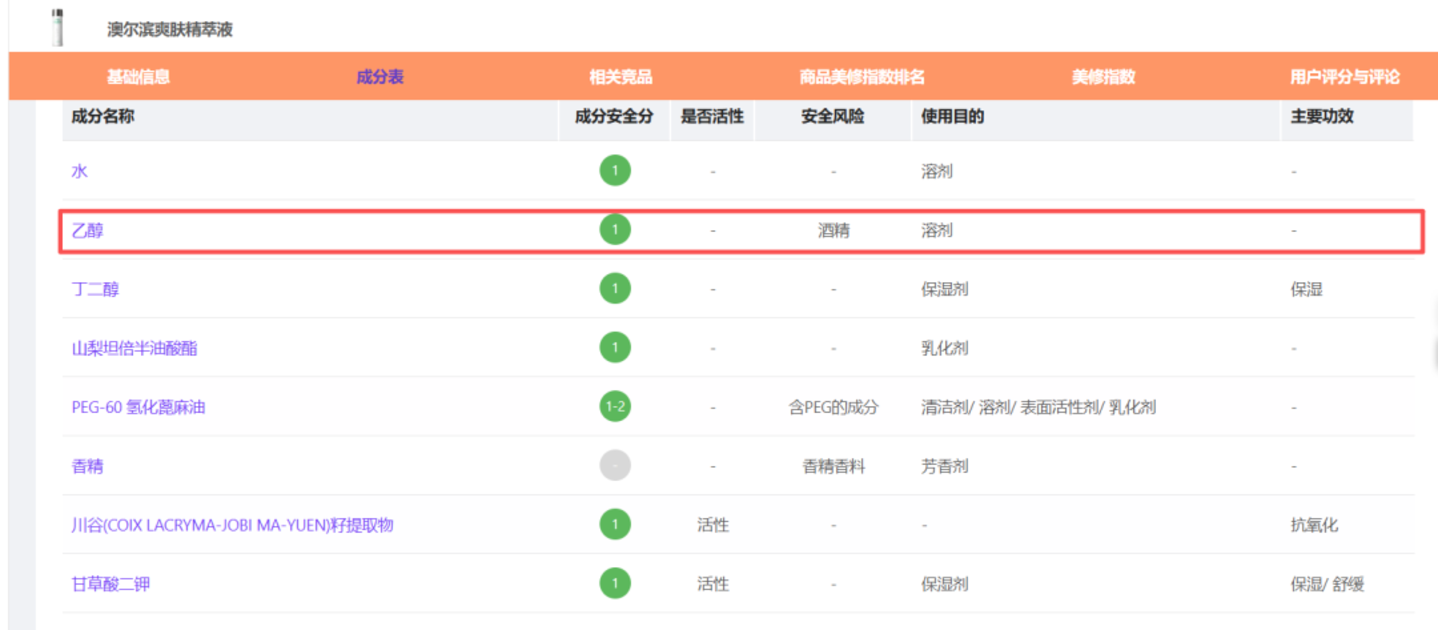
Task: Switch to the 基础信息 tab
Action: coord(138,77)
